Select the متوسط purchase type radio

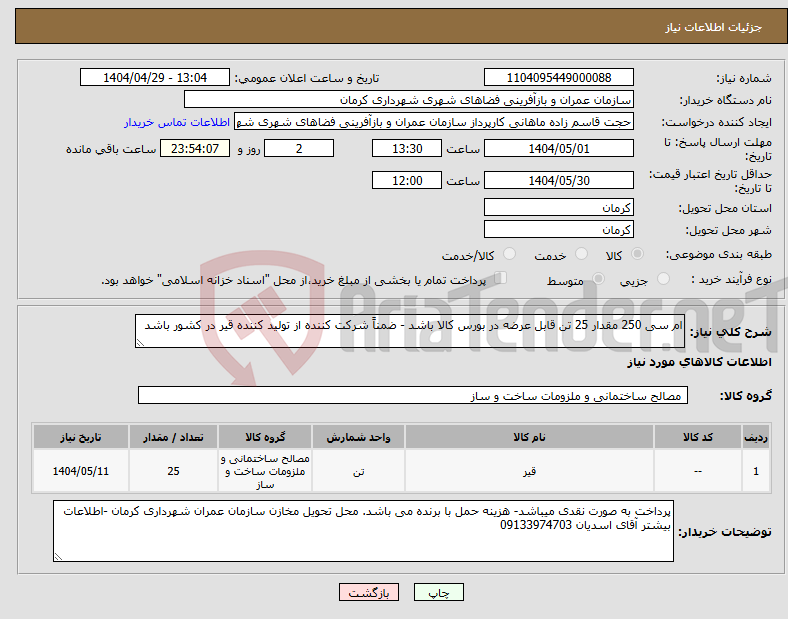(598, 278)
